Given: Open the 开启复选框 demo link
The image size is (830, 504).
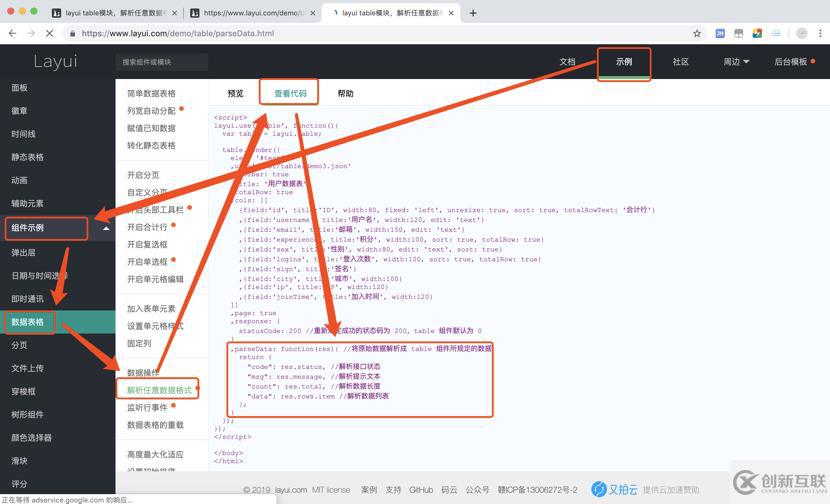Looking at the screenshot, I should [147, 244].
